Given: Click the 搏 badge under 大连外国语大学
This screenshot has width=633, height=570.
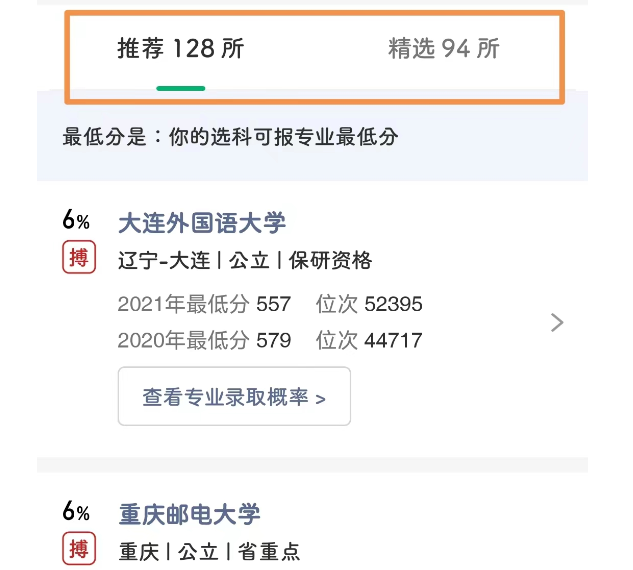Looking at the screenshot, I should [x=79, y=257].
